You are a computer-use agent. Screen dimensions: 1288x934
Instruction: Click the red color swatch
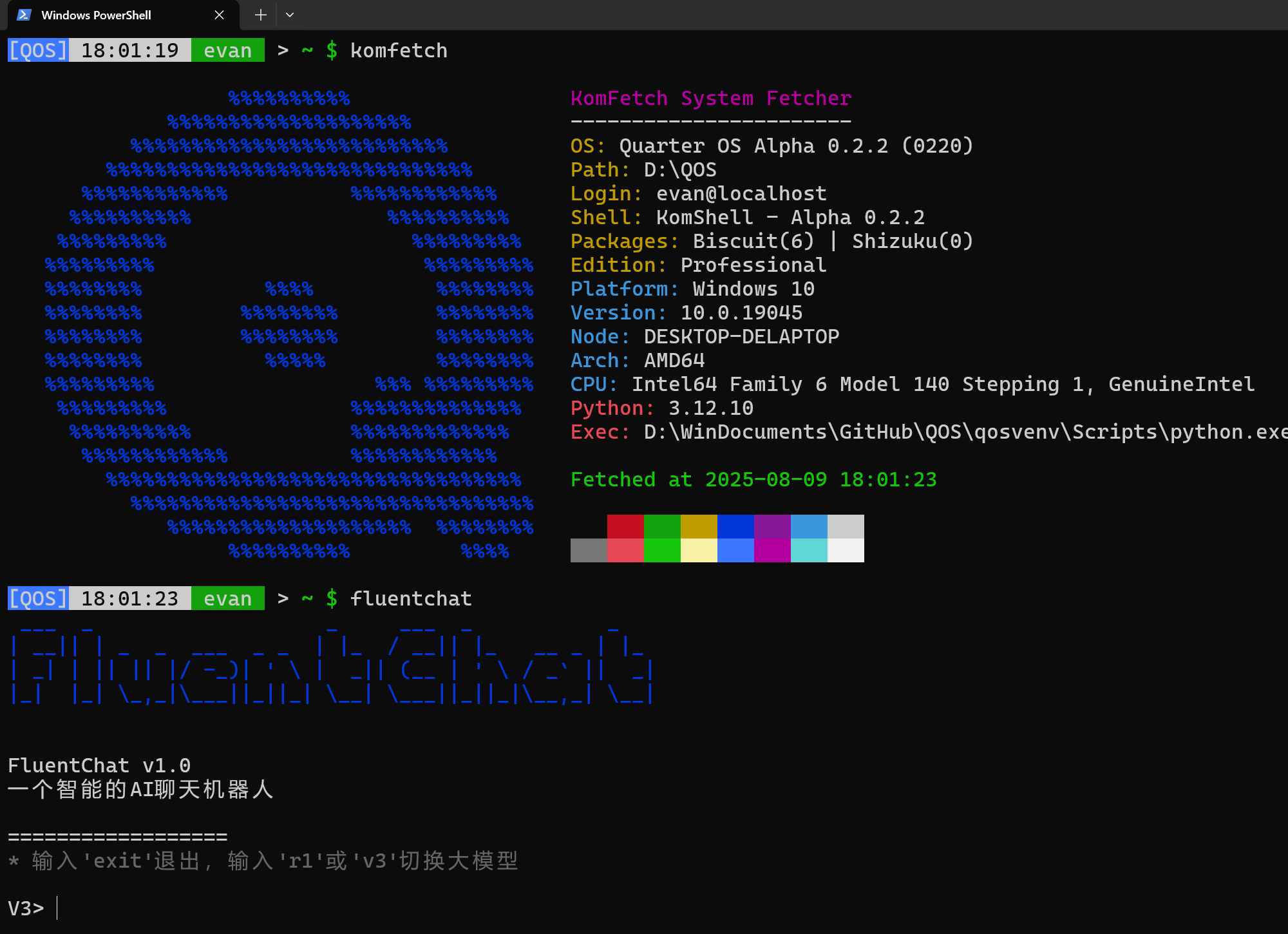[625, 526]
